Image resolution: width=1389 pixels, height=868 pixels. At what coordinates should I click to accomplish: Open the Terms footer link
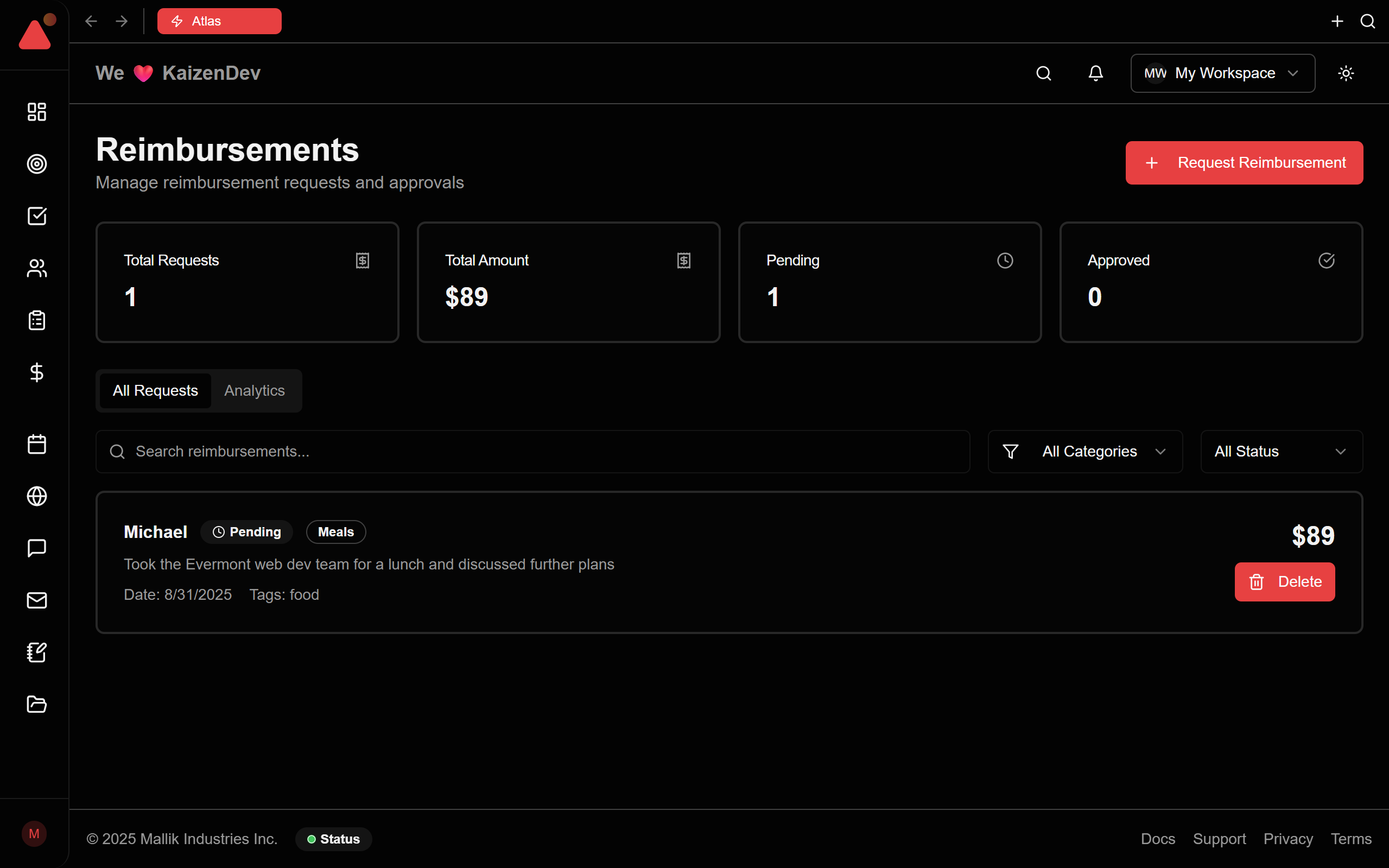pos(1351,839)
